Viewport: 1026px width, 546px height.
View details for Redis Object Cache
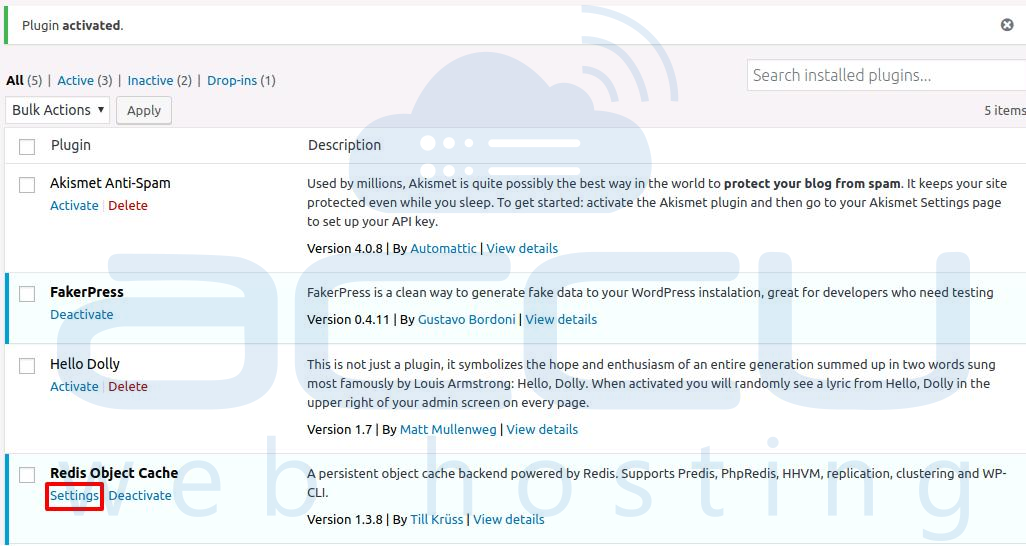pos(508,520)
